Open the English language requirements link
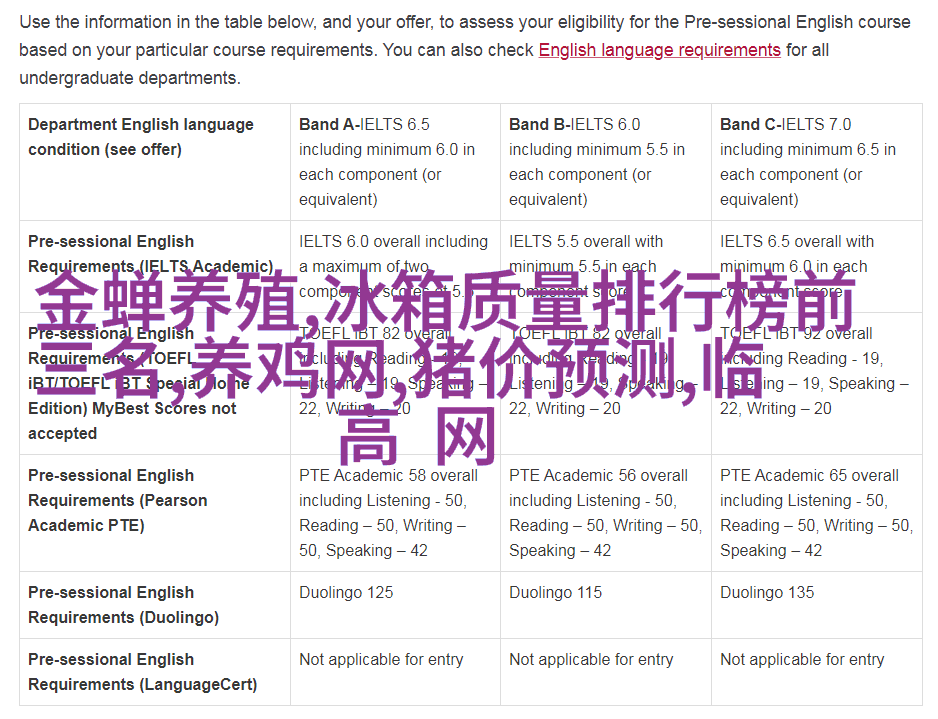The image size is (938, 719). click(659, 50)
